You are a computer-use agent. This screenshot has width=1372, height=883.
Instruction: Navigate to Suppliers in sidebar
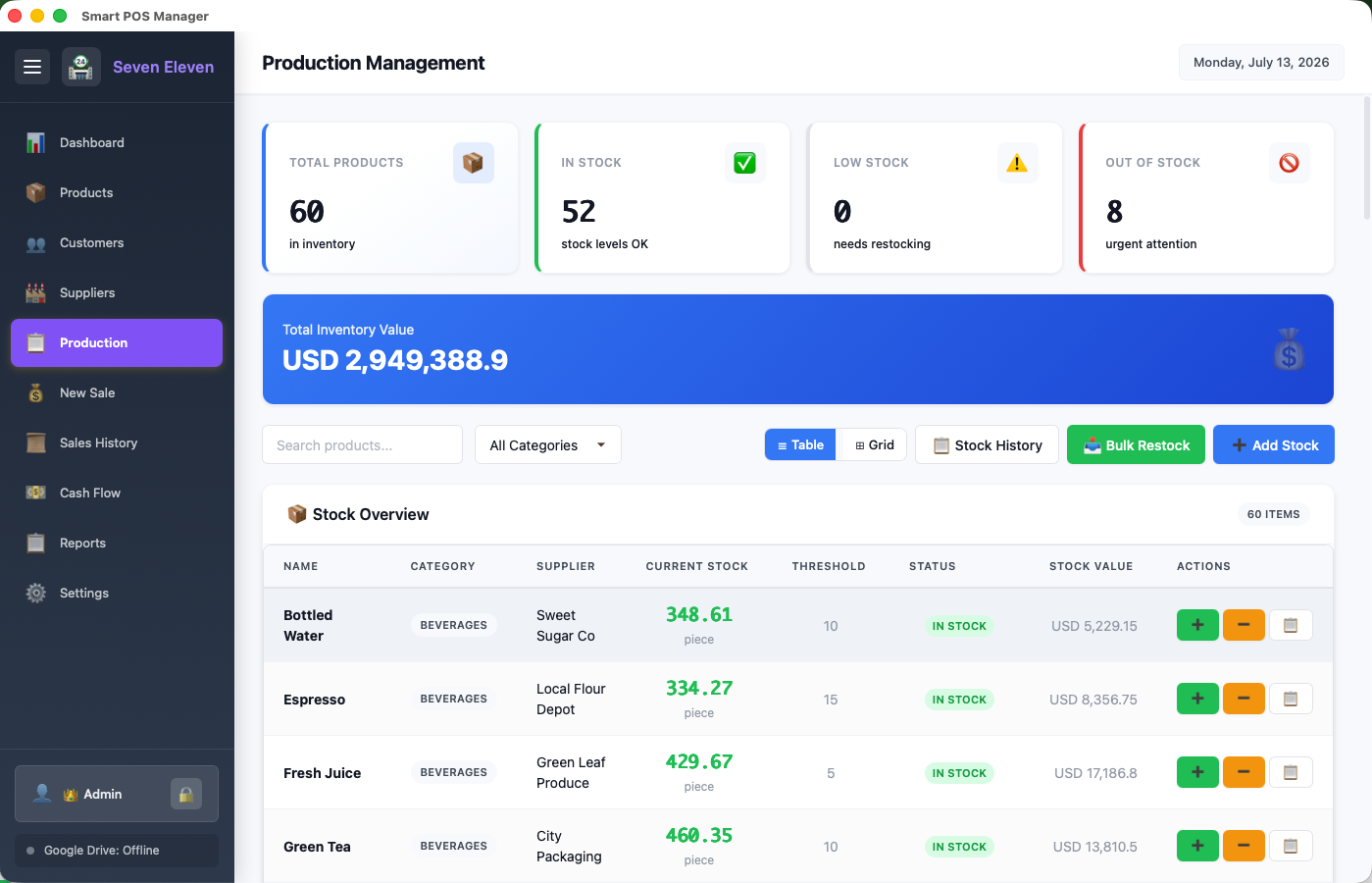click(x=117, y=292)
